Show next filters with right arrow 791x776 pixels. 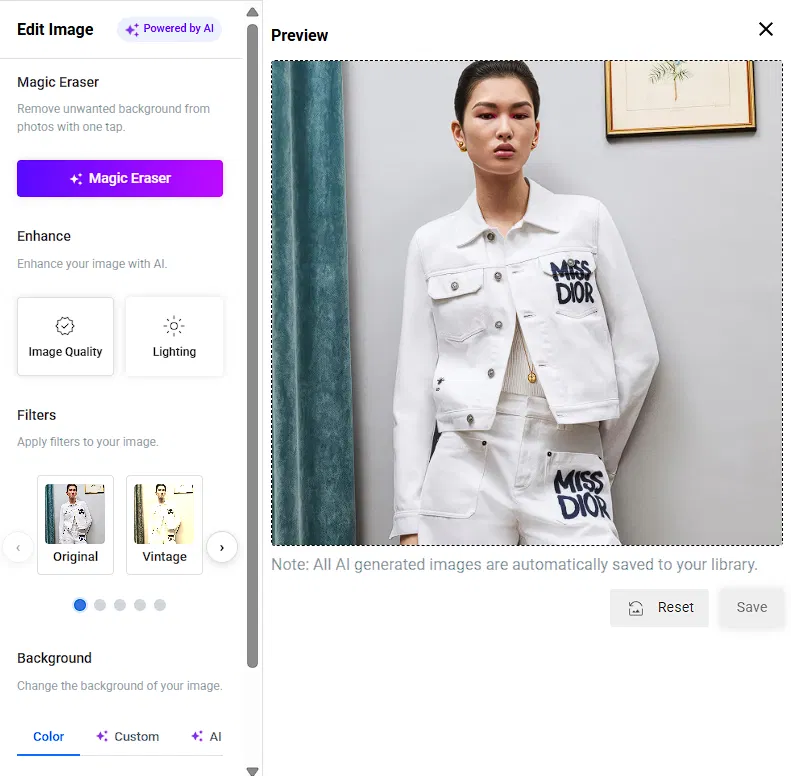click(x=221, y=547)
